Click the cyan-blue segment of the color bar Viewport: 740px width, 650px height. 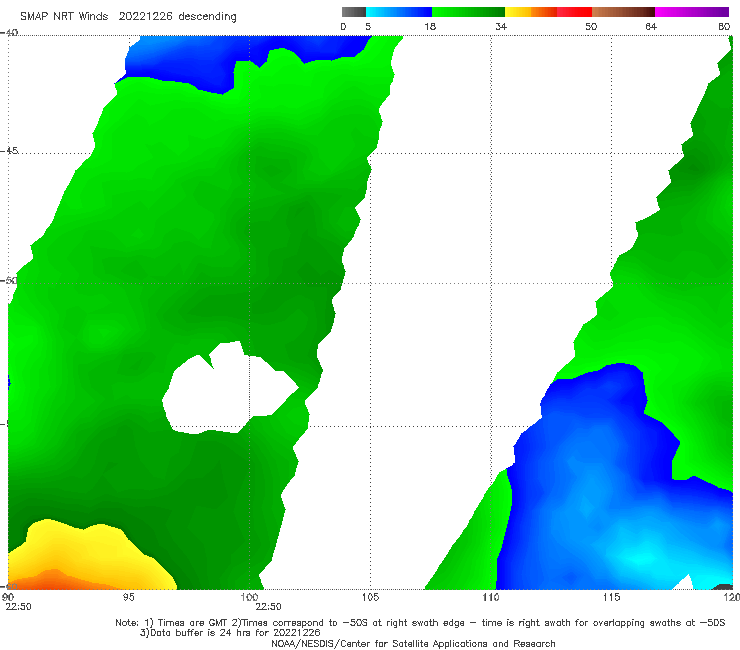pyautogui.click(x=399, y=12)
